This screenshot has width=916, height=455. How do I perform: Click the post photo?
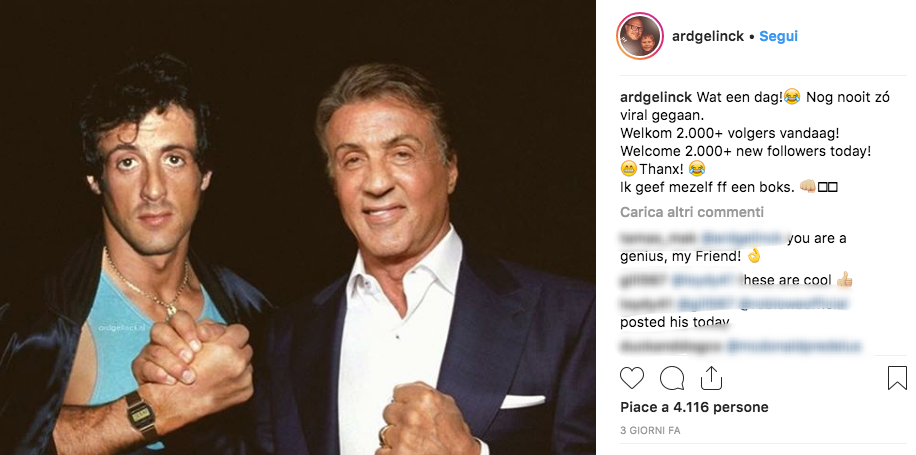(298, 227)
